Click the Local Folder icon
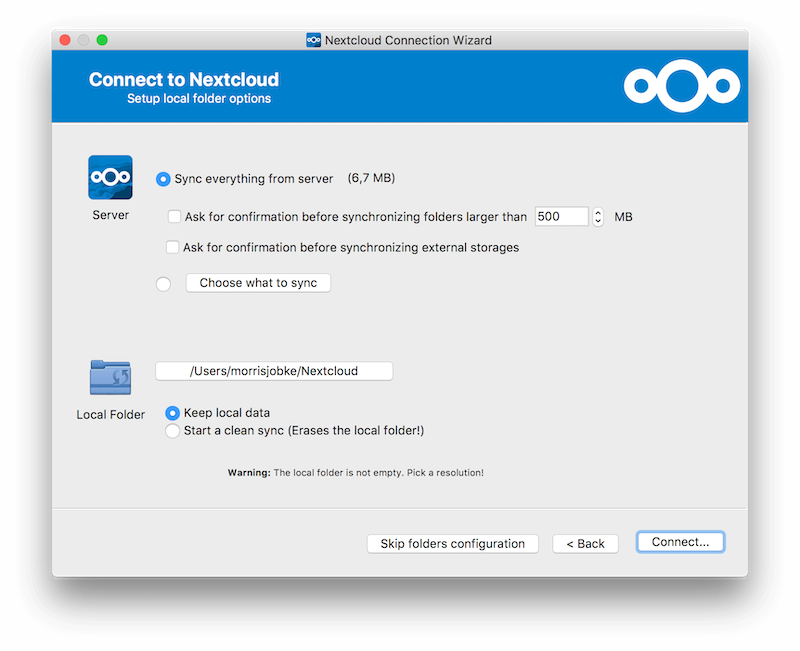800x651 pixels. [110, 375]
